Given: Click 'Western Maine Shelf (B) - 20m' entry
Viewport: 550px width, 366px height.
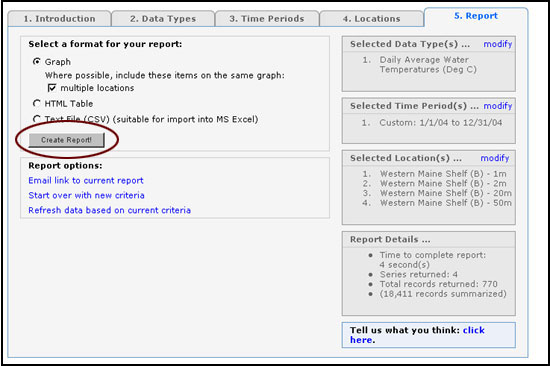Looking at the screenshot, I should coord(446,193).
